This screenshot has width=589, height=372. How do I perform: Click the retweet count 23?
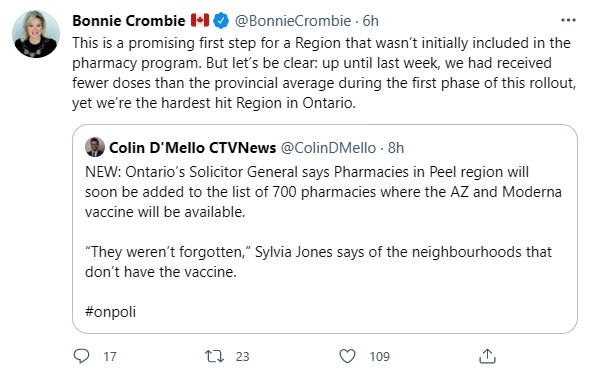pos(242,356)
